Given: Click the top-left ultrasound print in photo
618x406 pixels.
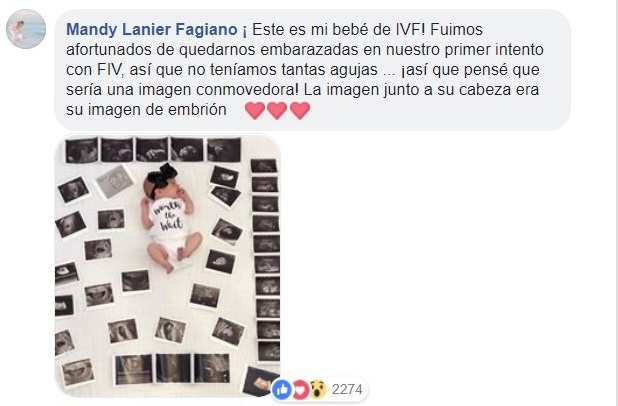Looking at the screenshot, I should (82, 150).
